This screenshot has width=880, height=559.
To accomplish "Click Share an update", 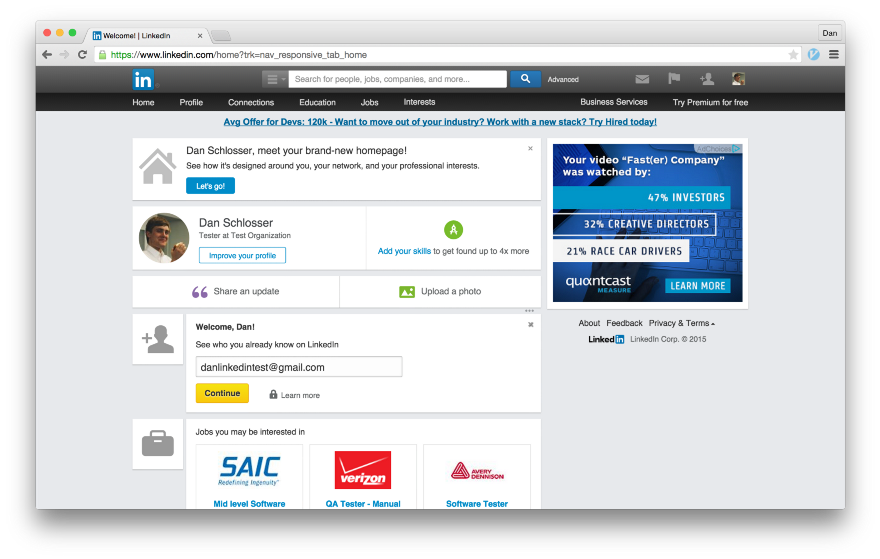I will (x=246, y=291).
